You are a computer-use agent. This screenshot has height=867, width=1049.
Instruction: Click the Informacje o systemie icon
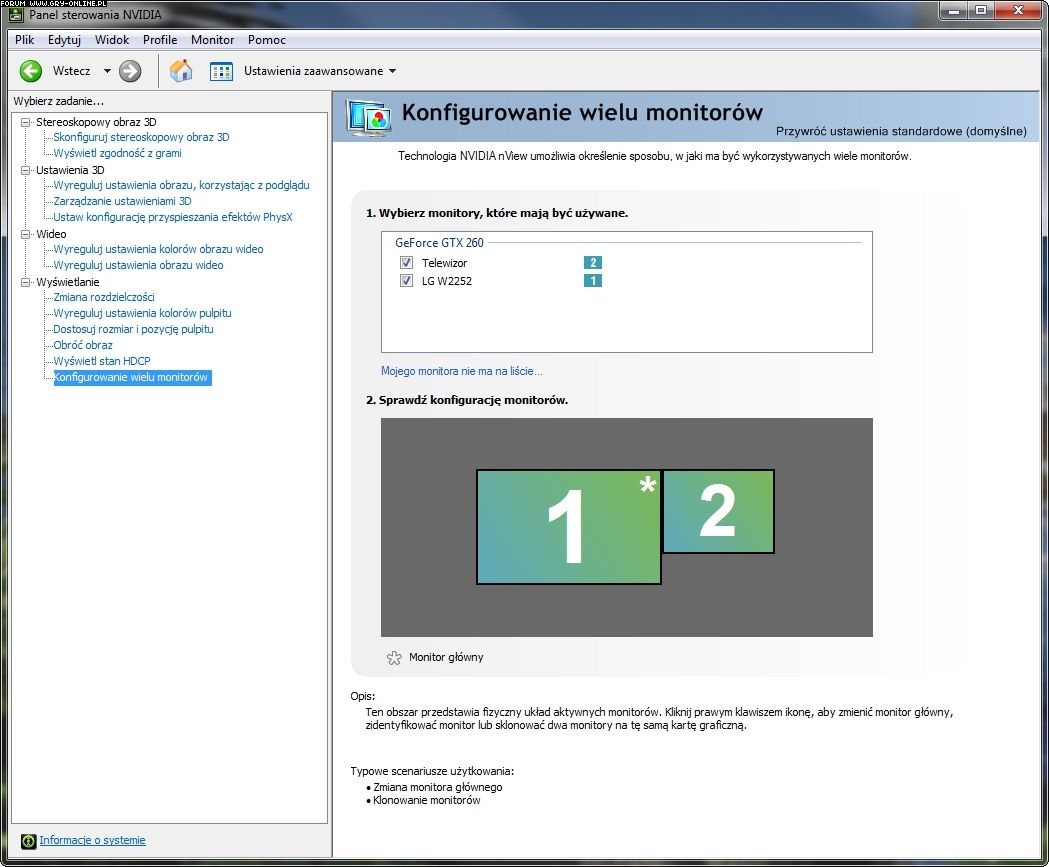click(x=28, y=841)
